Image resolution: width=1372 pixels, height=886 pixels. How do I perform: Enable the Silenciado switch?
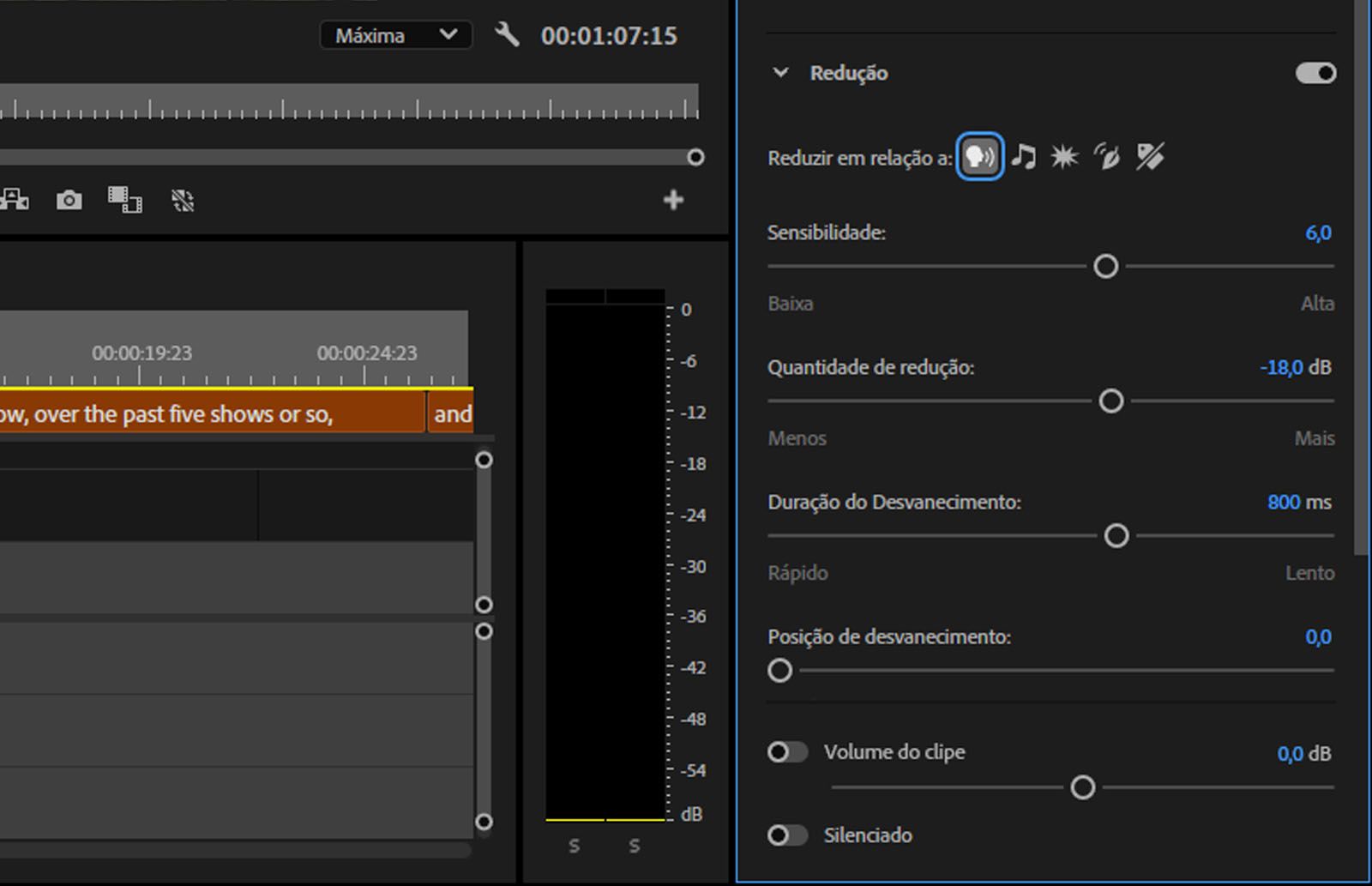coord(787,835)
